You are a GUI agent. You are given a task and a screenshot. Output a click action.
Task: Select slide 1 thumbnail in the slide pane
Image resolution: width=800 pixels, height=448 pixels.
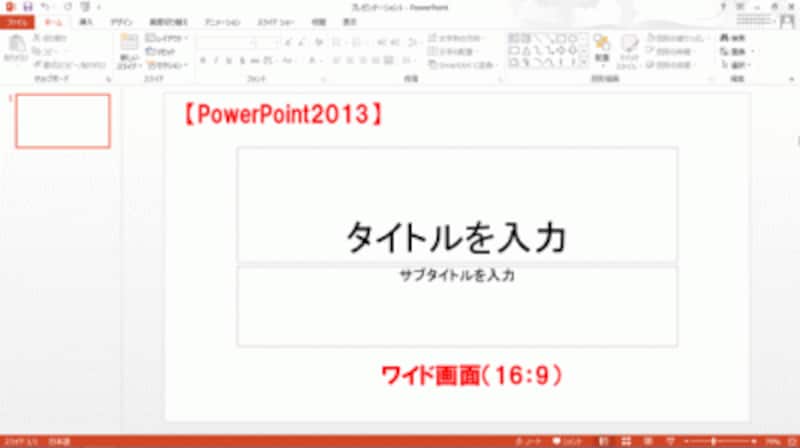(x=63, y=121)
